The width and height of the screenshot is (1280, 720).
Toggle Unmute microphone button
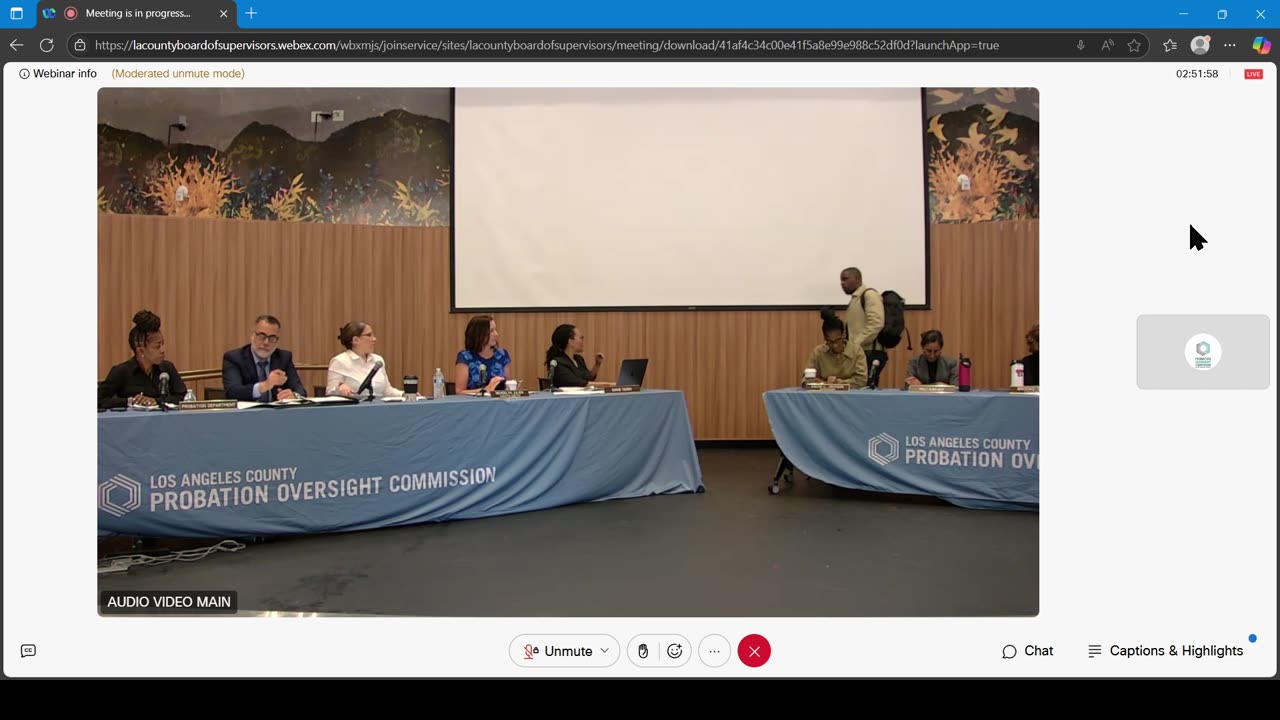point(559,651)
